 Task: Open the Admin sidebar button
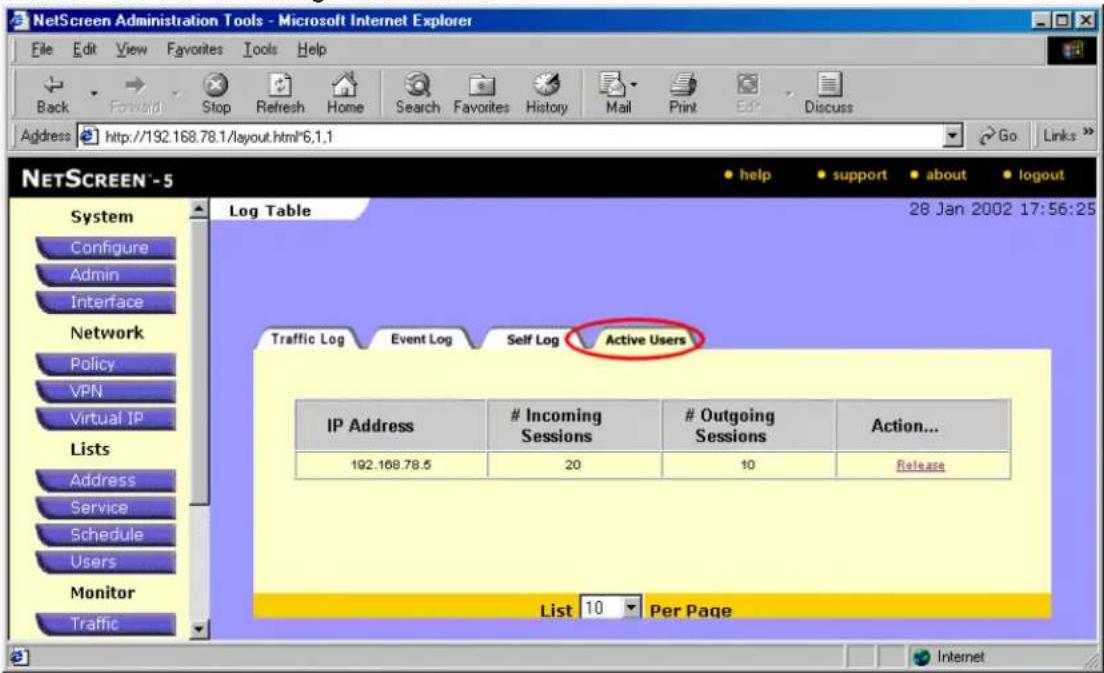106,275
